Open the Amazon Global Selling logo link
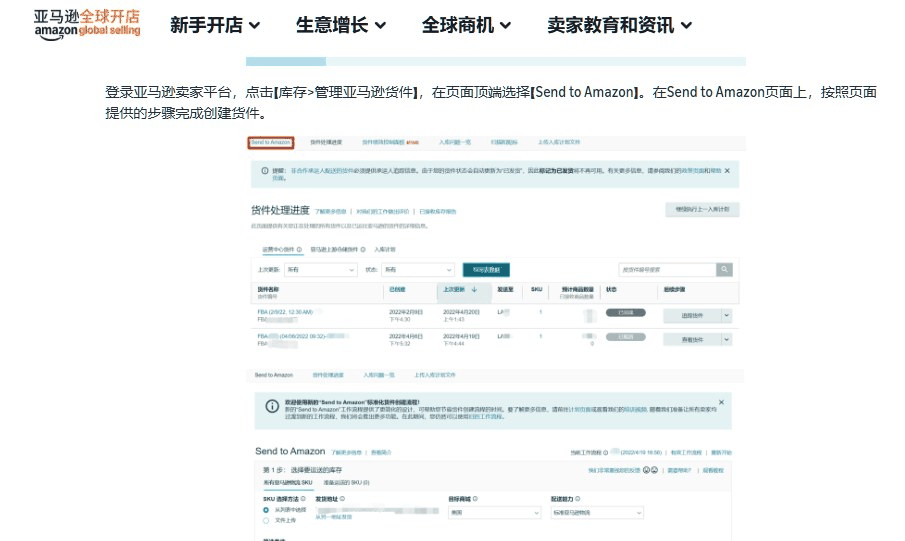 click(x=87, y=25)
